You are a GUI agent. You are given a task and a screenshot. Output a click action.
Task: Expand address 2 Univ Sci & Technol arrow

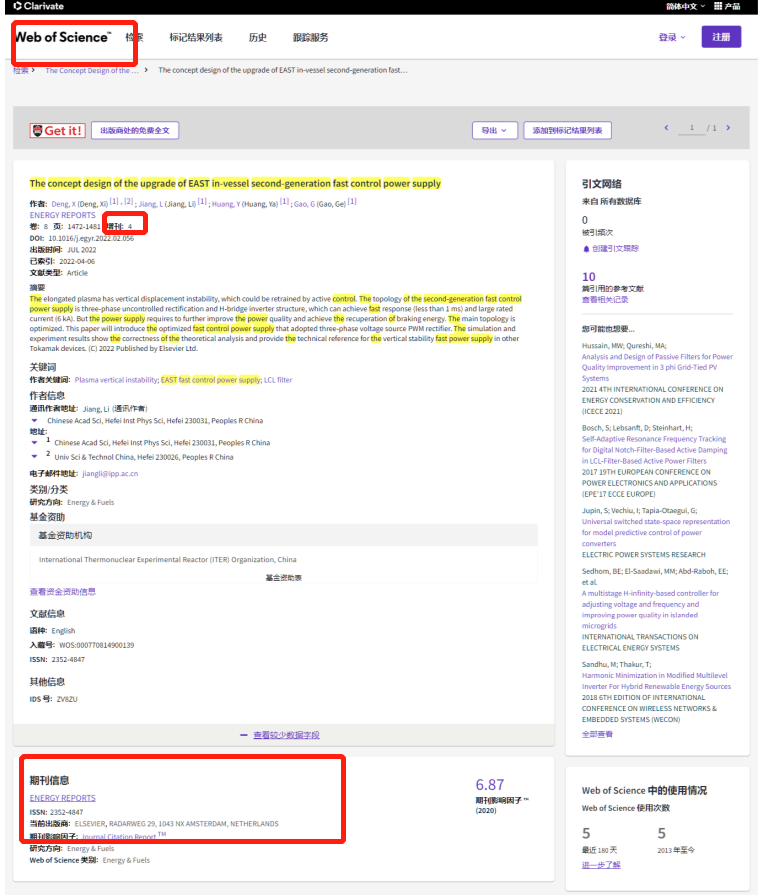pyautogui.click(x=34, y=457)
